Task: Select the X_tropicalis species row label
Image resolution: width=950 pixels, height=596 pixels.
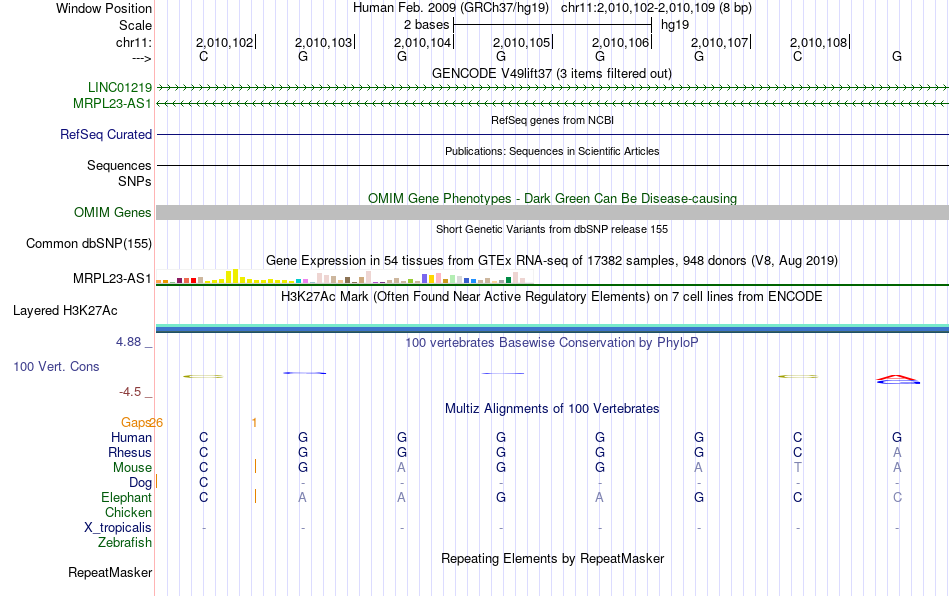Action: 118,528
